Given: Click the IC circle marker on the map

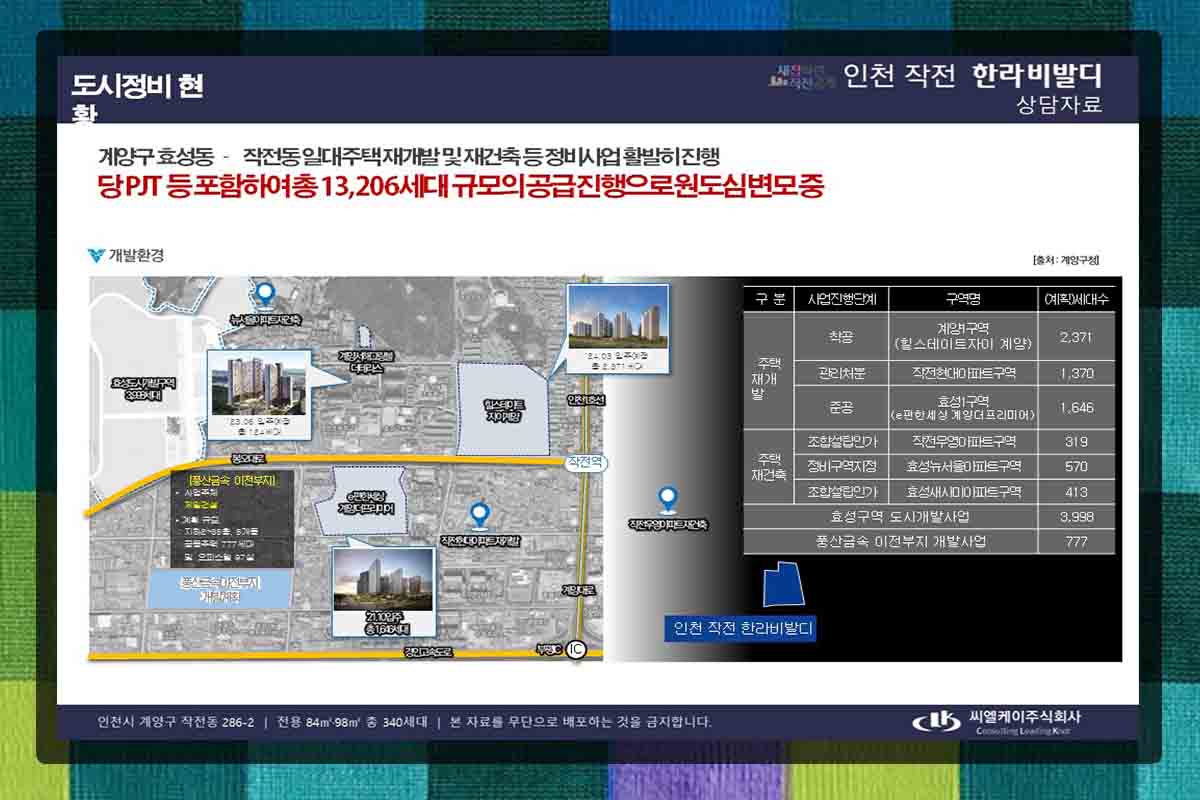Looking at the screenshot, I should 575,648.
